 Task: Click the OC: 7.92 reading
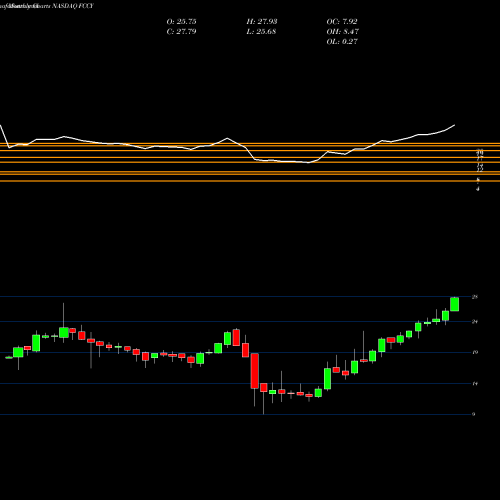(342, 22)
